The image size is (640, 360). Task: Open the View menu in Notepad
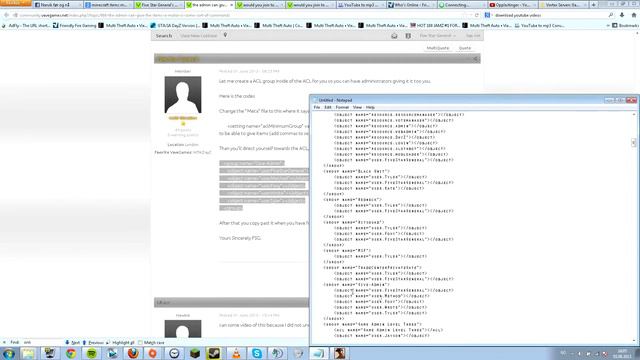point(357,107)
